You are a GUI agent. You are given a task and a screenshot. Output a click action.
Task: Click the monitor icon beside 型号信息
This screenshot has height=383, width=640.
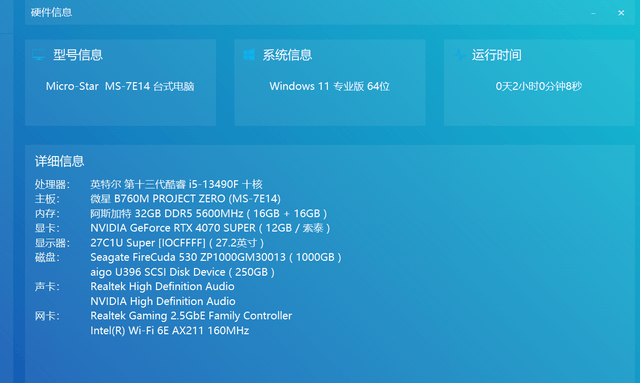[x=39, y=55]
